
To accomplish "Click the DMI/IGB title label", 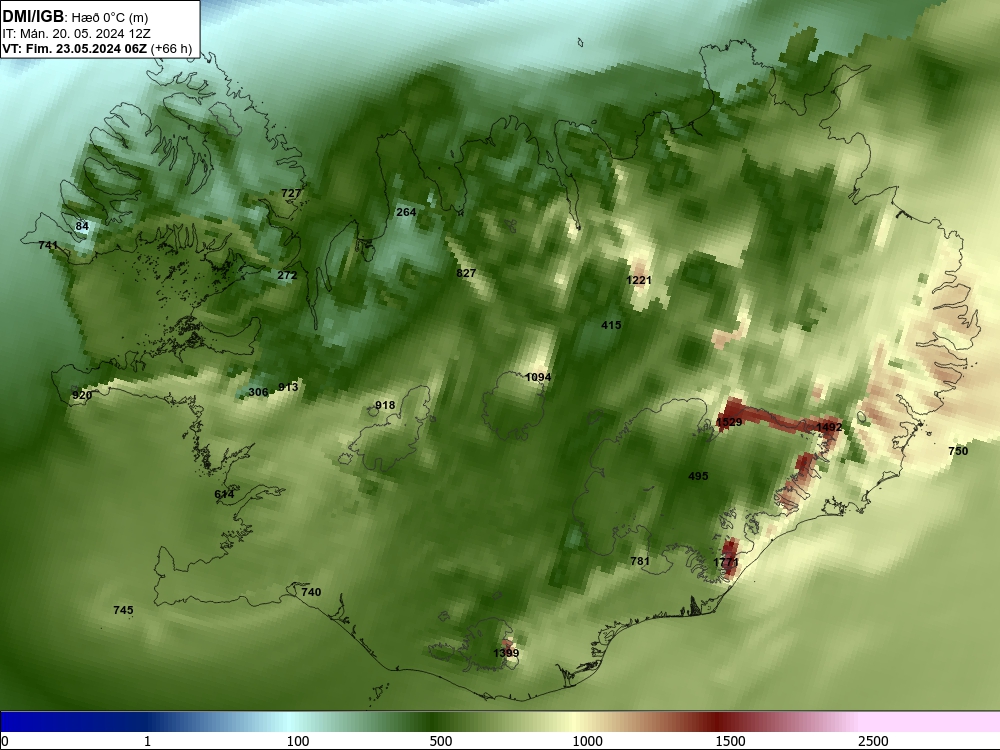I will coord(33,16).
